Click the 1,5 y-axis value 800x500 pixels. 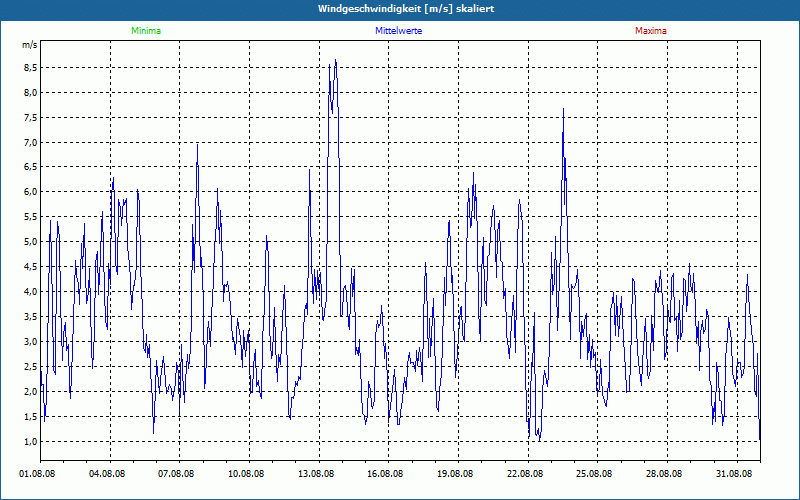pos(31,417)
